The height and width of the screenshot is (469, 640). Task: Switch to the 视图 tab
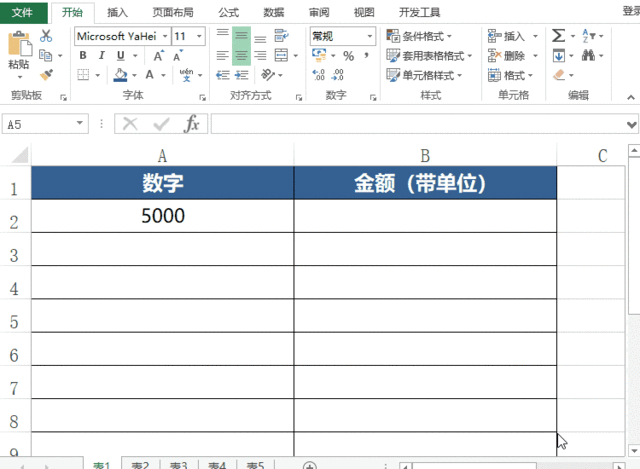click(364, 13)
